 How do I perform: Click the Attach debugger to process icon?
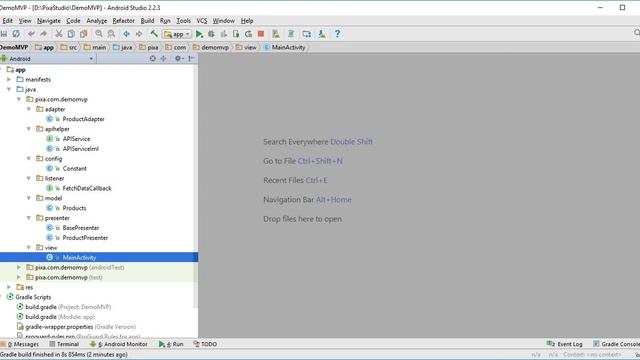[x=236, y=34]
